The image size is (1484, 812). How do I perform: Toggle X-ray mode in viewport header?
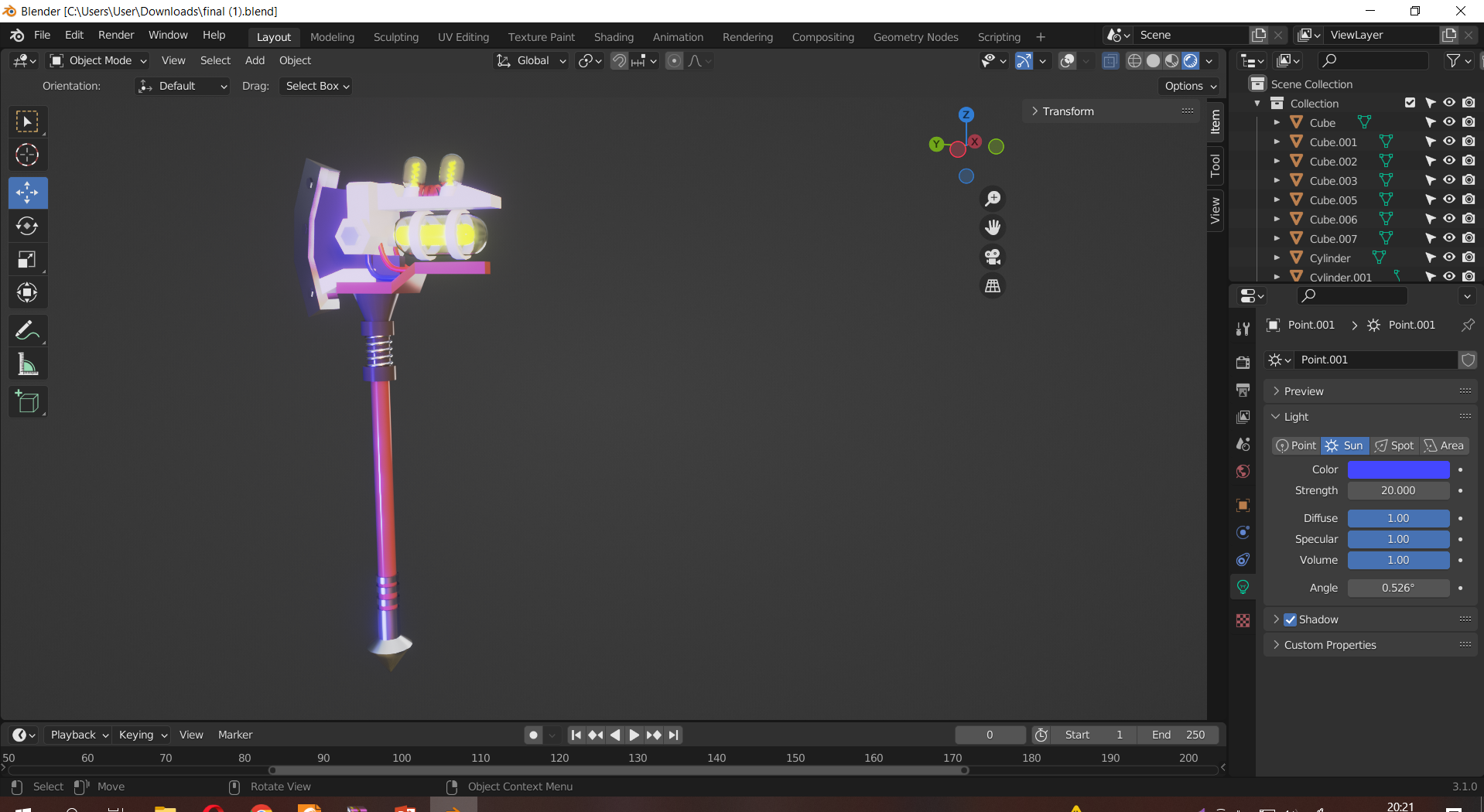[1110, 60]
